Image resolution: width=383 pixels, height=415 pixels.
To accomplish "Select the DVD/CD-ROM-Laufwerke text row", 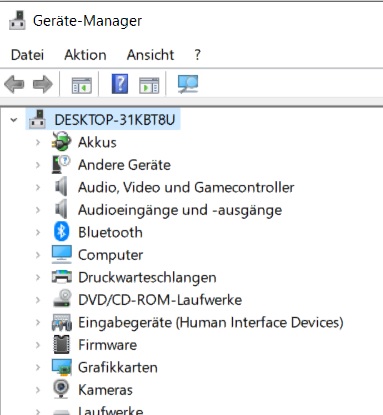I will point(160,300).
